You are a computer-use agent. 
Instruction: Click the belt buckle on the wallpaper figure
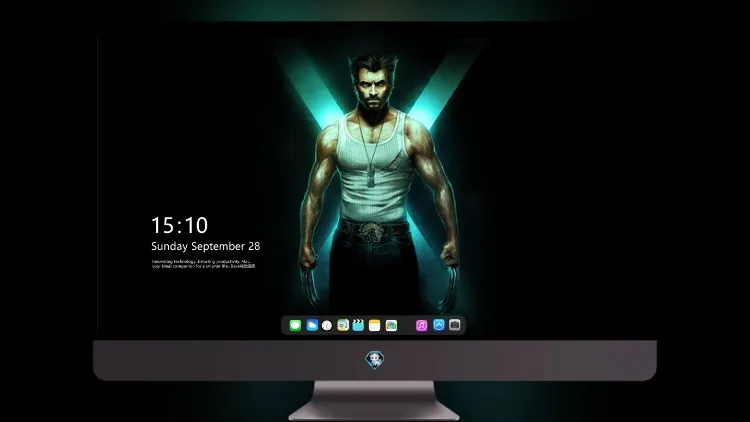pyautogui.click(x=369, y=233)
